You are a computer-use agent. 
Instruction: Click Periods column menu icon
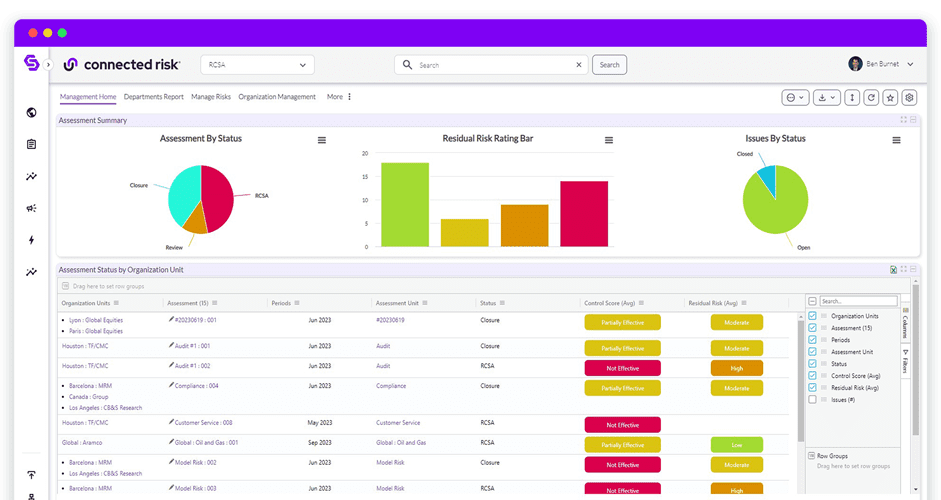click(x=297, y=303)
